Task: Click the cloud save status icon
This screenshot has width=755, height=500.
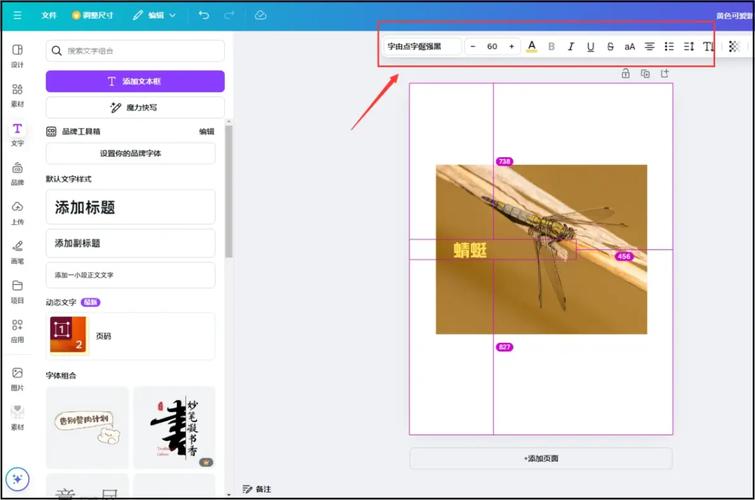Action: pyautogui.click(x=260, y=15)
